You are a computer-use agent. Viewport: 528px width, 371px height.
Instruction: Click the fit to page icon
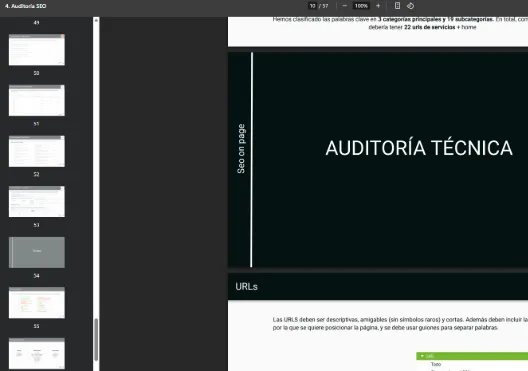[x=397, y=6]
